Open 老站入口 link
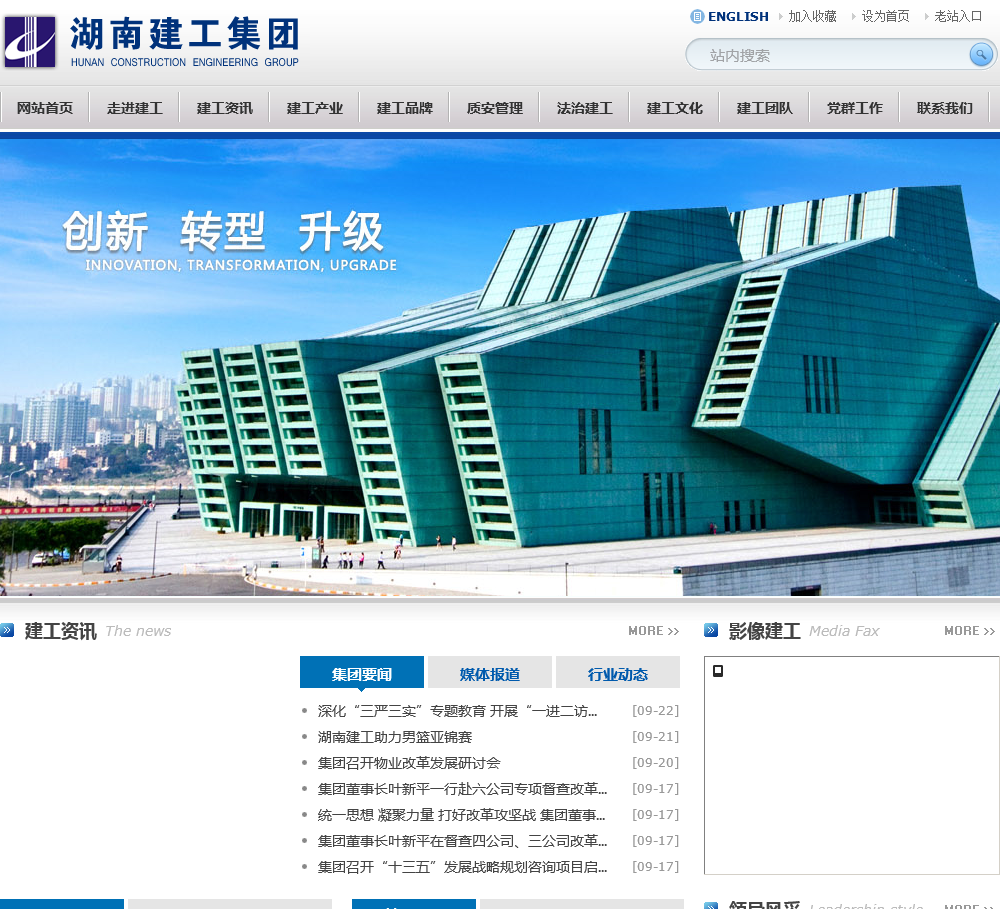Viewport: 1000px width, 909px height. tap(958, 17)
